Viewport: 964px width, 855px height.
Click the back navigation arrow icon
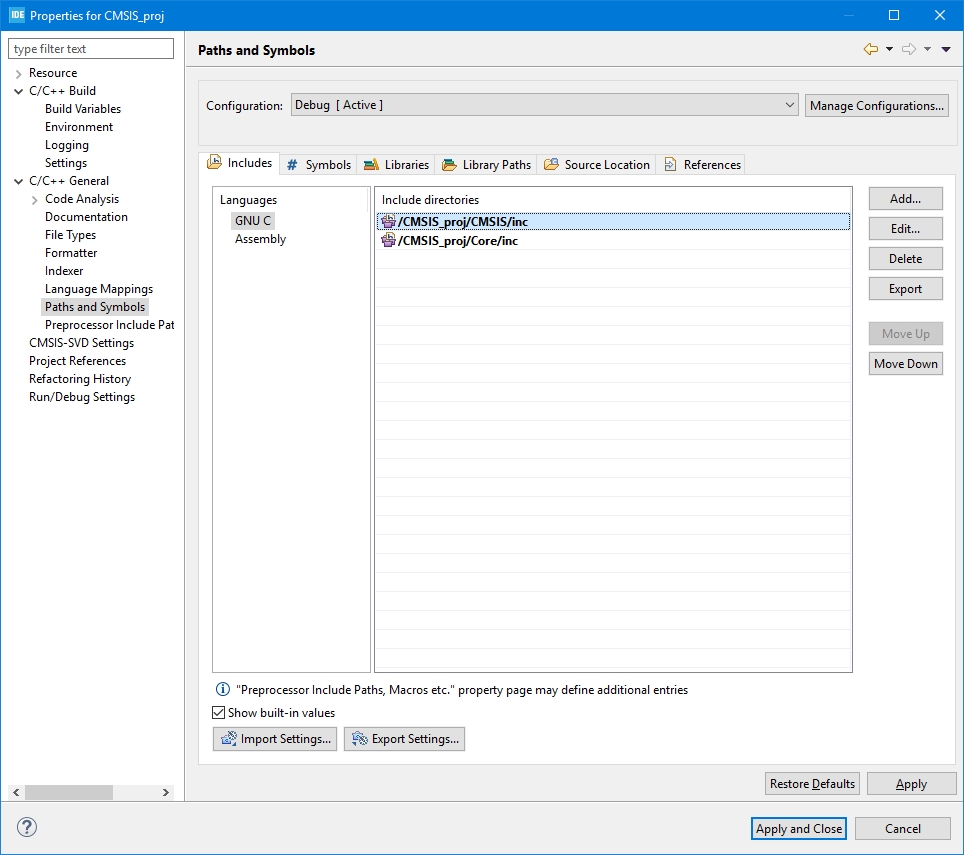pyautogui.click(x=870, y=50)
